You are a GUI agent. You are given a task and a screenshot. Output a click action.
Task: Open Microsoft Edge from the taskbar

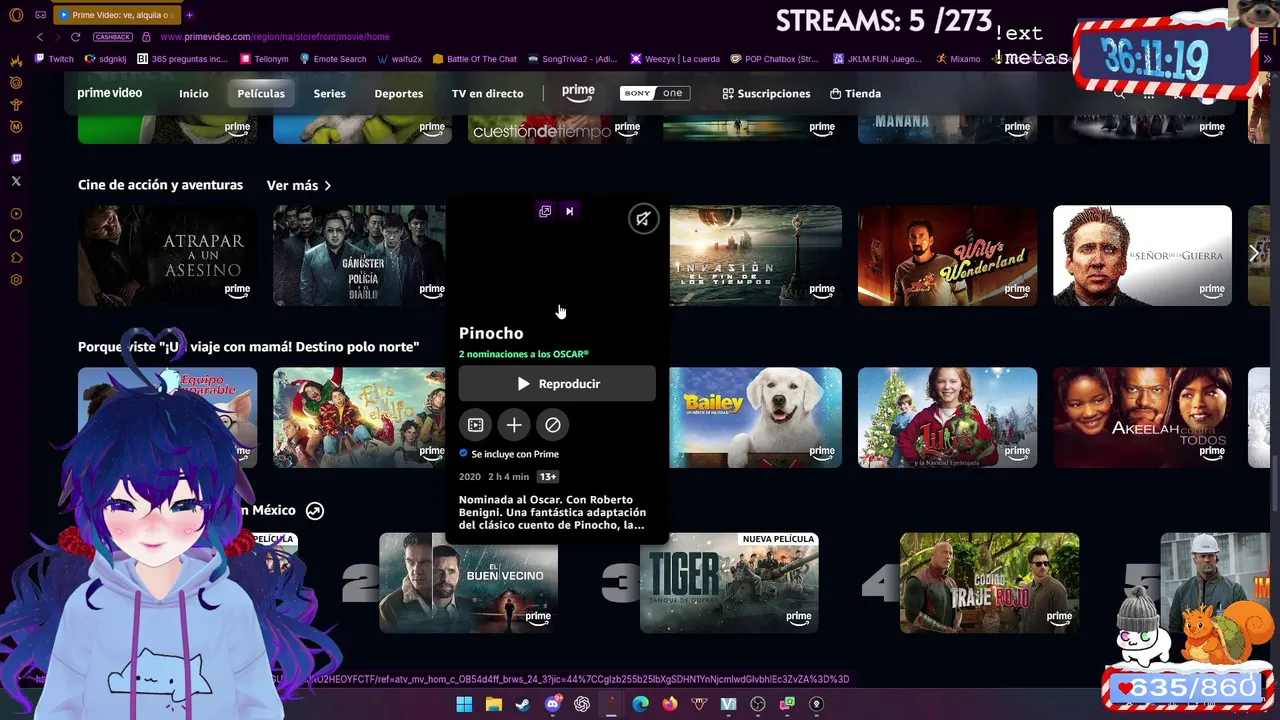[640, 704]
